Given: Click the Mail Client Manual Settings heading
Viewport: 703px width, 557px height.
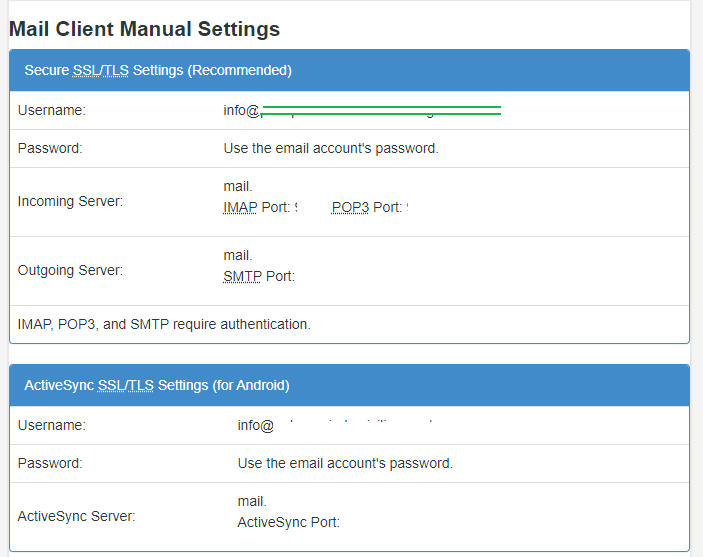Looking at the screenshot, I should (144, 29).
